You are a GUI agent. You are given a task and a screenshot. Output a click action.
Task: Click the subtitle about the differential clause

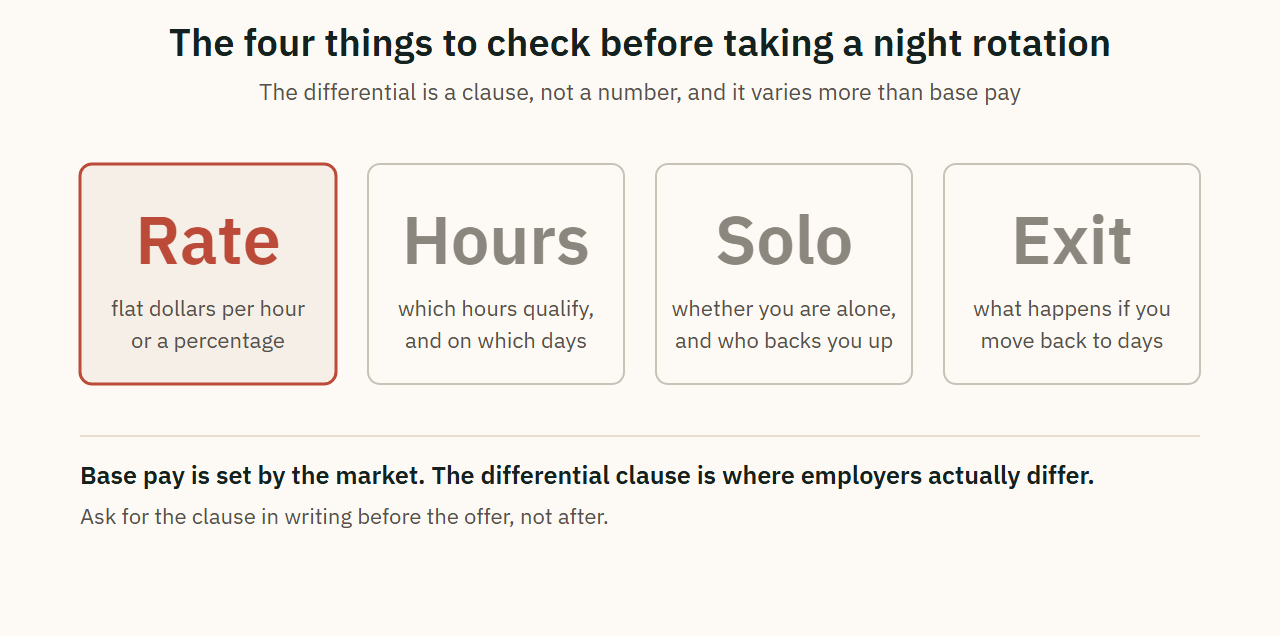640,93
